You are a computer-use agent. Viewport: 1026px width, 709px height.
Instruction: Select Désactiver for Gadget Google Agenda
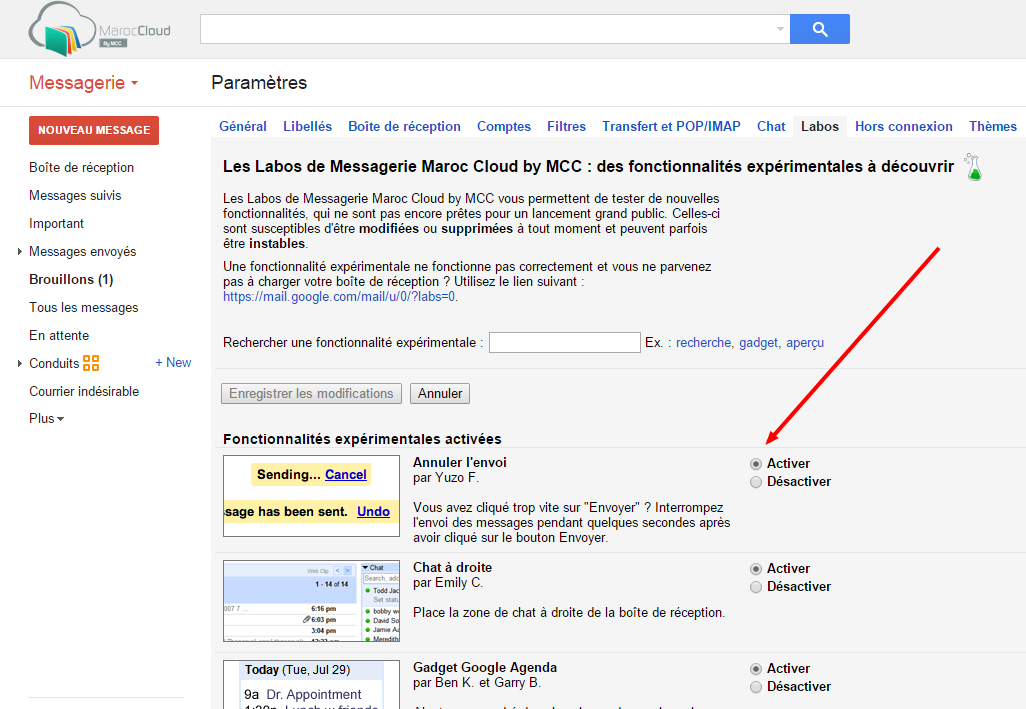tap(756, 687)
